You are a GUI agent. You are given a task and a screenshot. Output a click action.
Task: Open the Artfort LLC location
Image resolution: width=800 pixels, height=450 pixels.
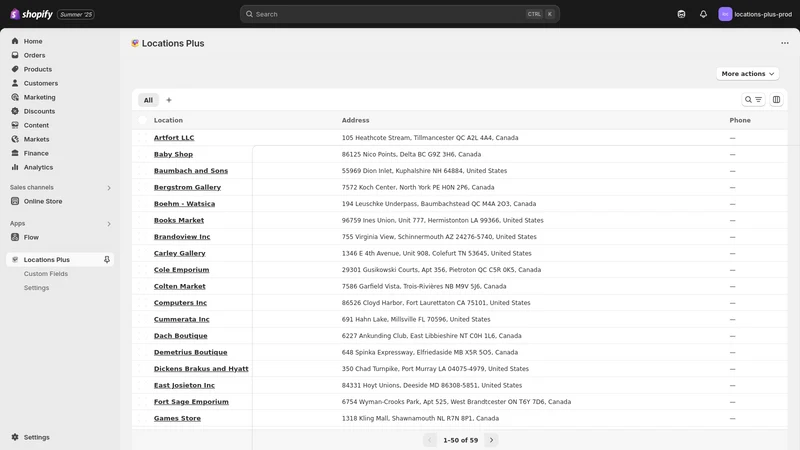[174, 138]
